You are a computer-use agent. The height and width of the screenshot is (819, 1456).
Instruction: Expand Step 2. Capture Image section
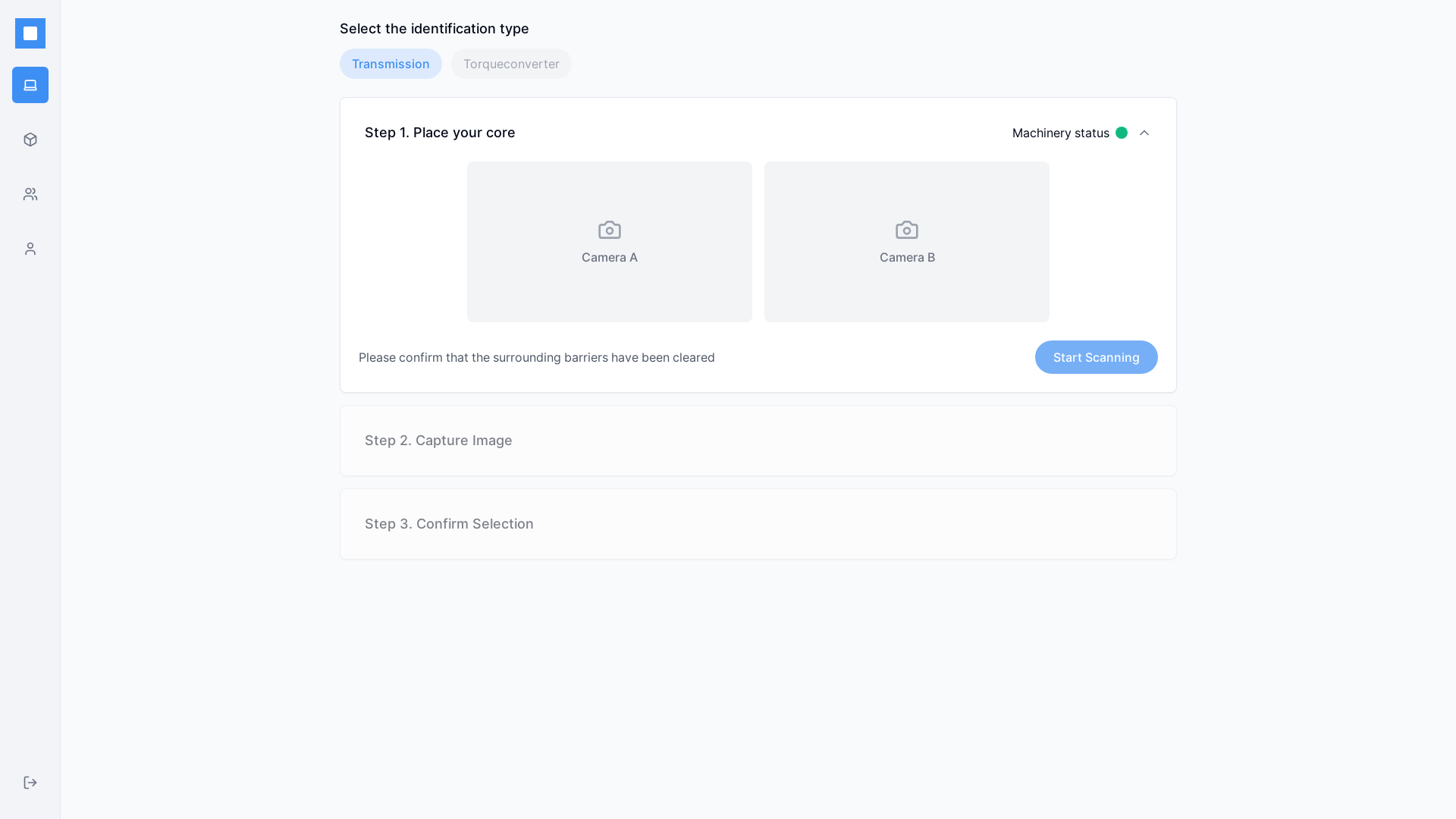(438, 441)
